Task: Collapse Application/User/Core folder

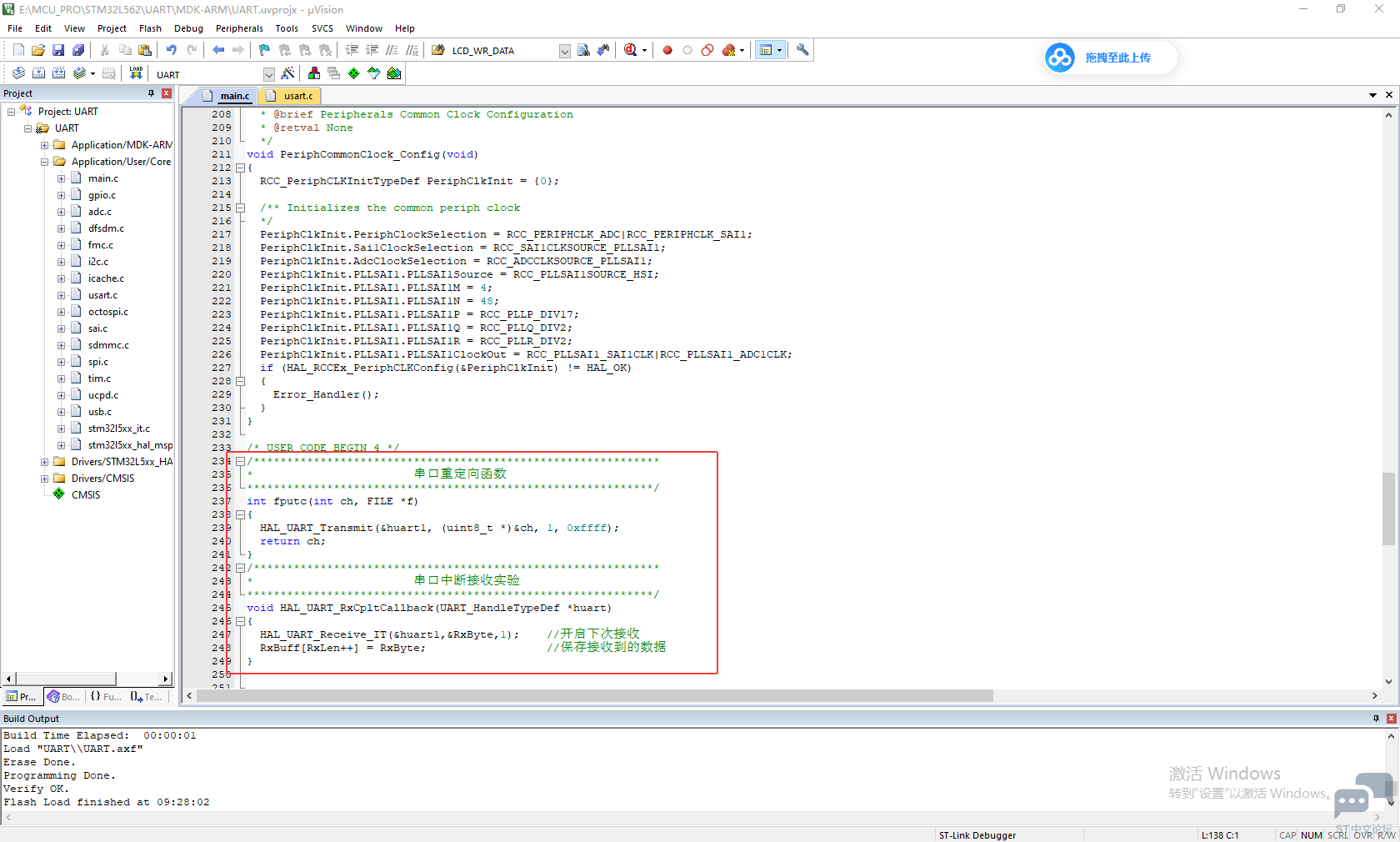Action: (44, 162)
